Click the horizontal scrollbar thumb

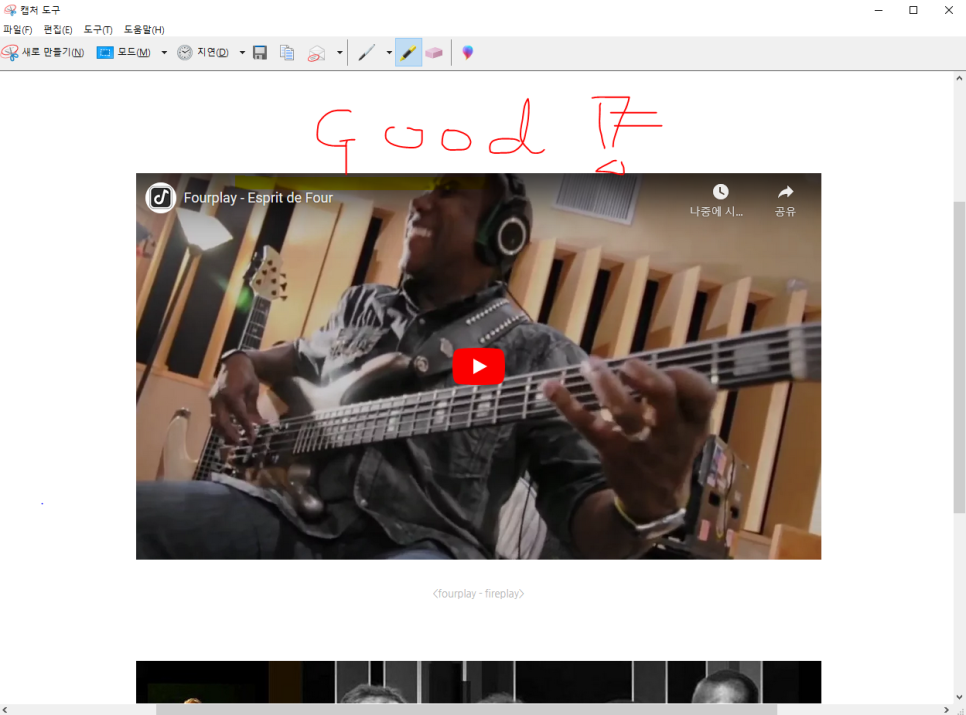[x=466, y=709]
